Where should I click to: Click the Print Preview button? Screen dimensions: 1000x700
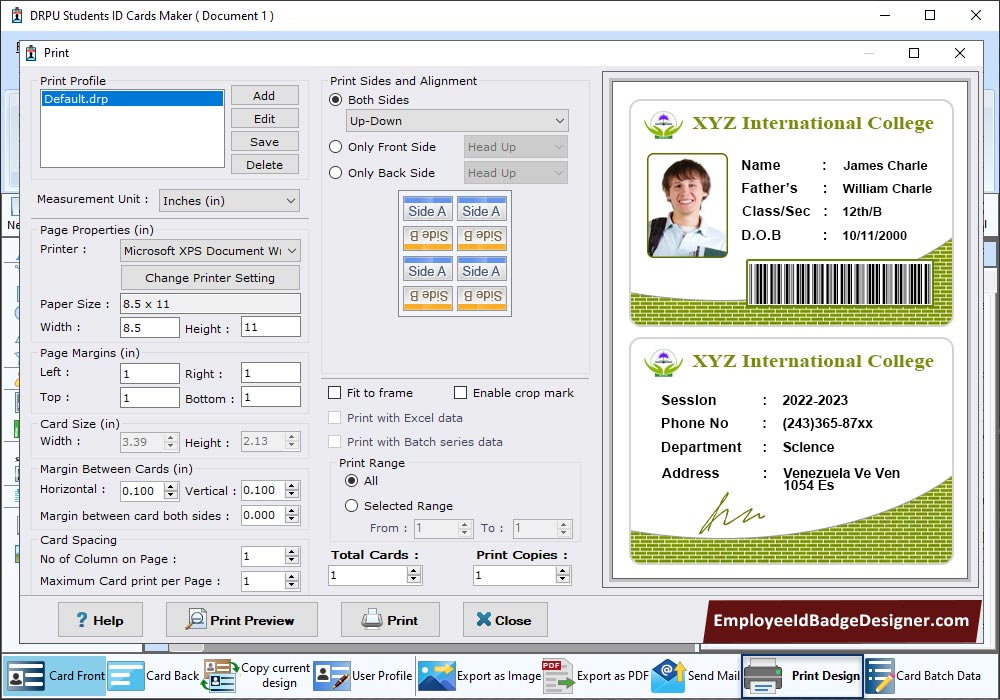241,620
